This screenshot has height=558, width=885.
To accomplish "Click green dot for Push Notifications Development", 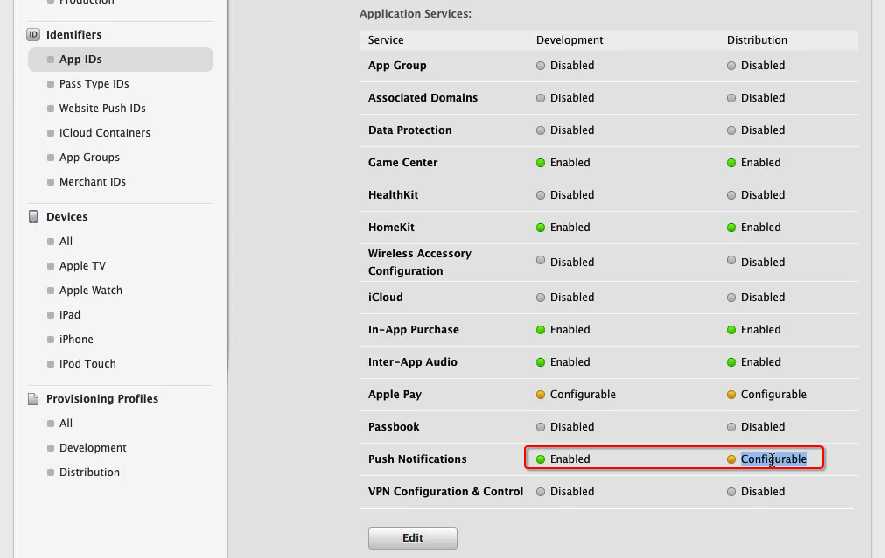I will point(540,459).
